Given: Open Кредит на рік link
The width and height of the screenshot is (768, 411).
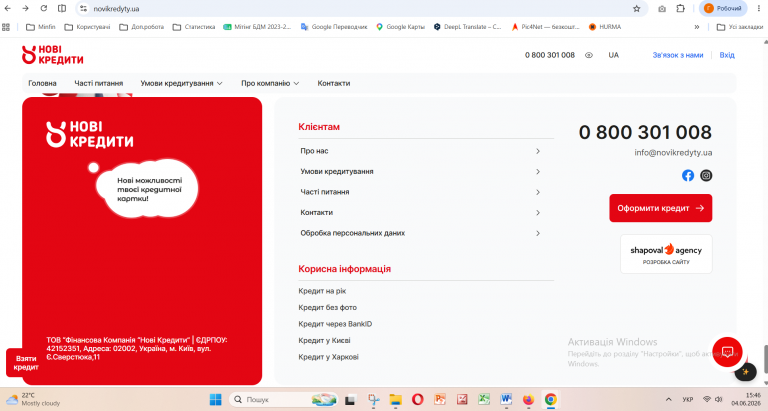Looking at the screenshot, I should click(322, 291).
